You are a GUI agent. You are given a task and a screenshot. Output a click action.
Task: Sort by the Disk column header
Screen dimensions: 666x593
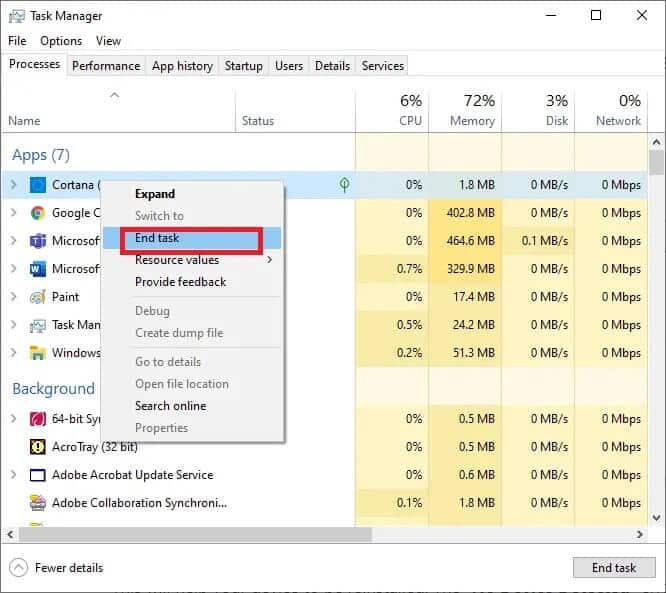[x=538, y=111]
